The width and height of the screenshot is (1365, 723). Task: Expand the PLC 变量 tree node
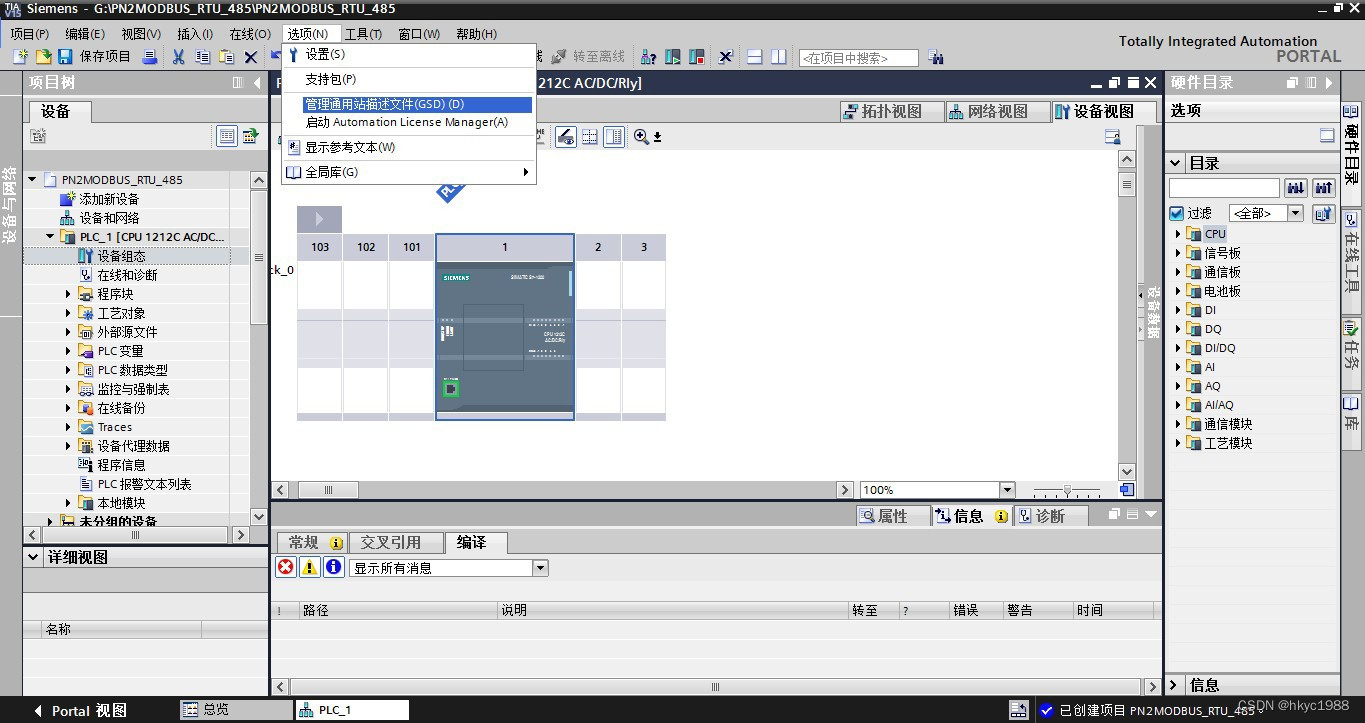coord(68,351)
